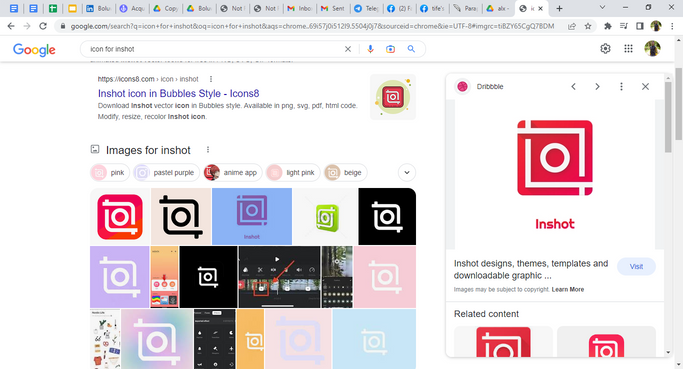This screenshot has height=369, width=683.
Task: Click the icons8 result thumbnail
Action: [x=392, y=97]
